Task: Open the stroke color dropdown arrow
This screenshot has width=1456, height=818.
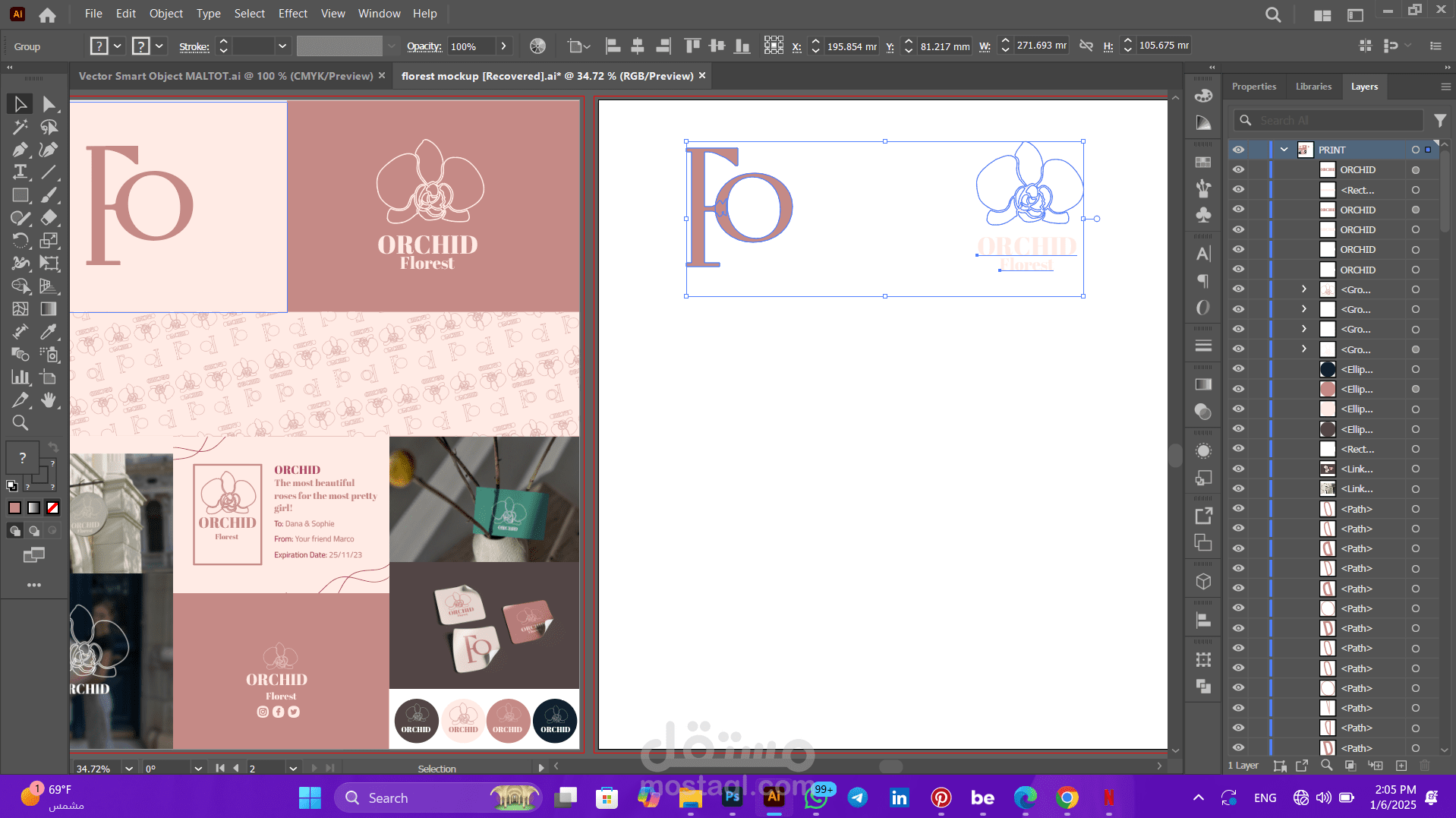Action: point(159,46)
